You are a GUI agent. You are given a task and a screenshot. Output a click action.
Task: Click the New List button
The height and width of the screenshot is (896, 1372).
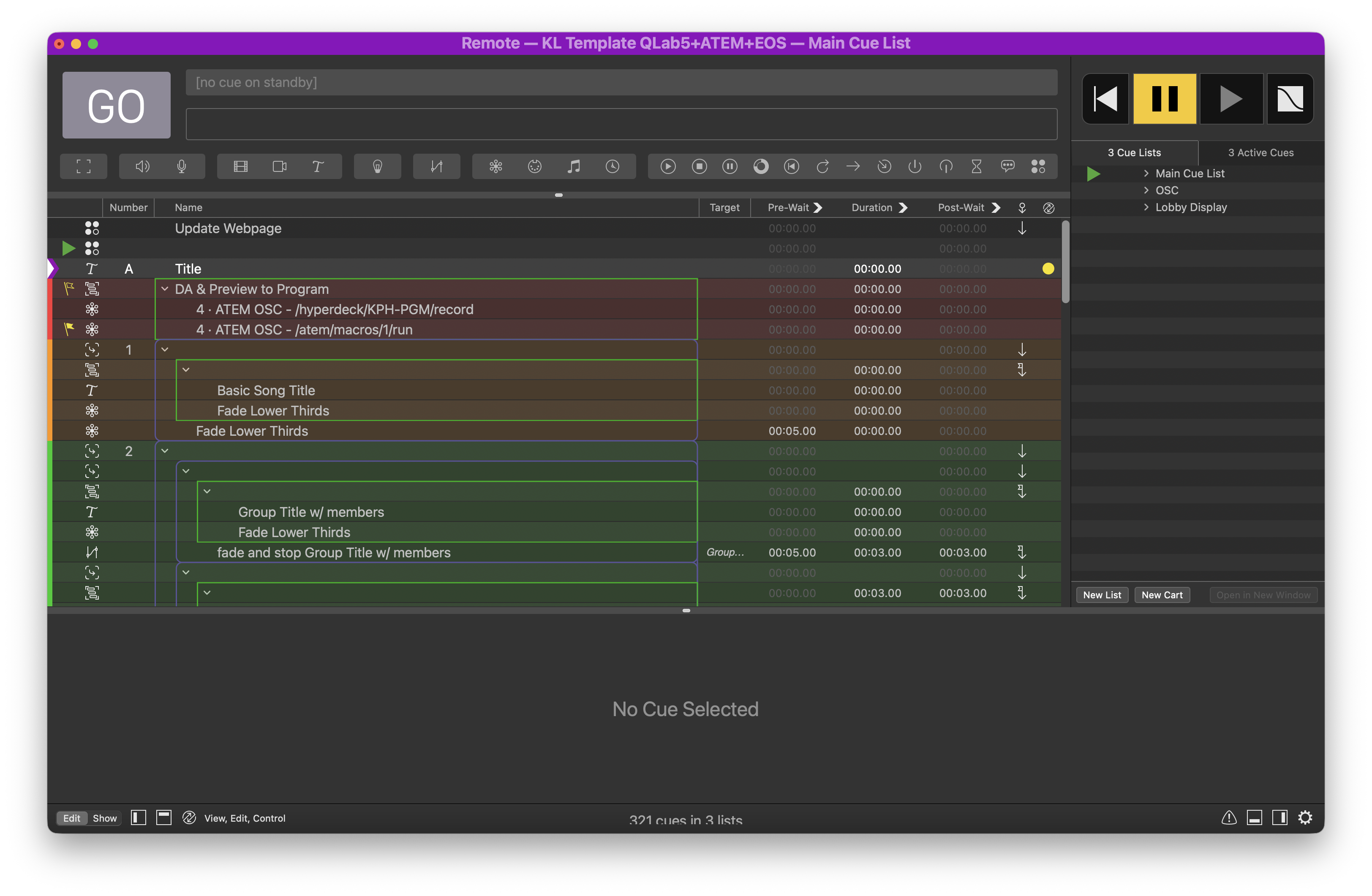[1102, 595]
